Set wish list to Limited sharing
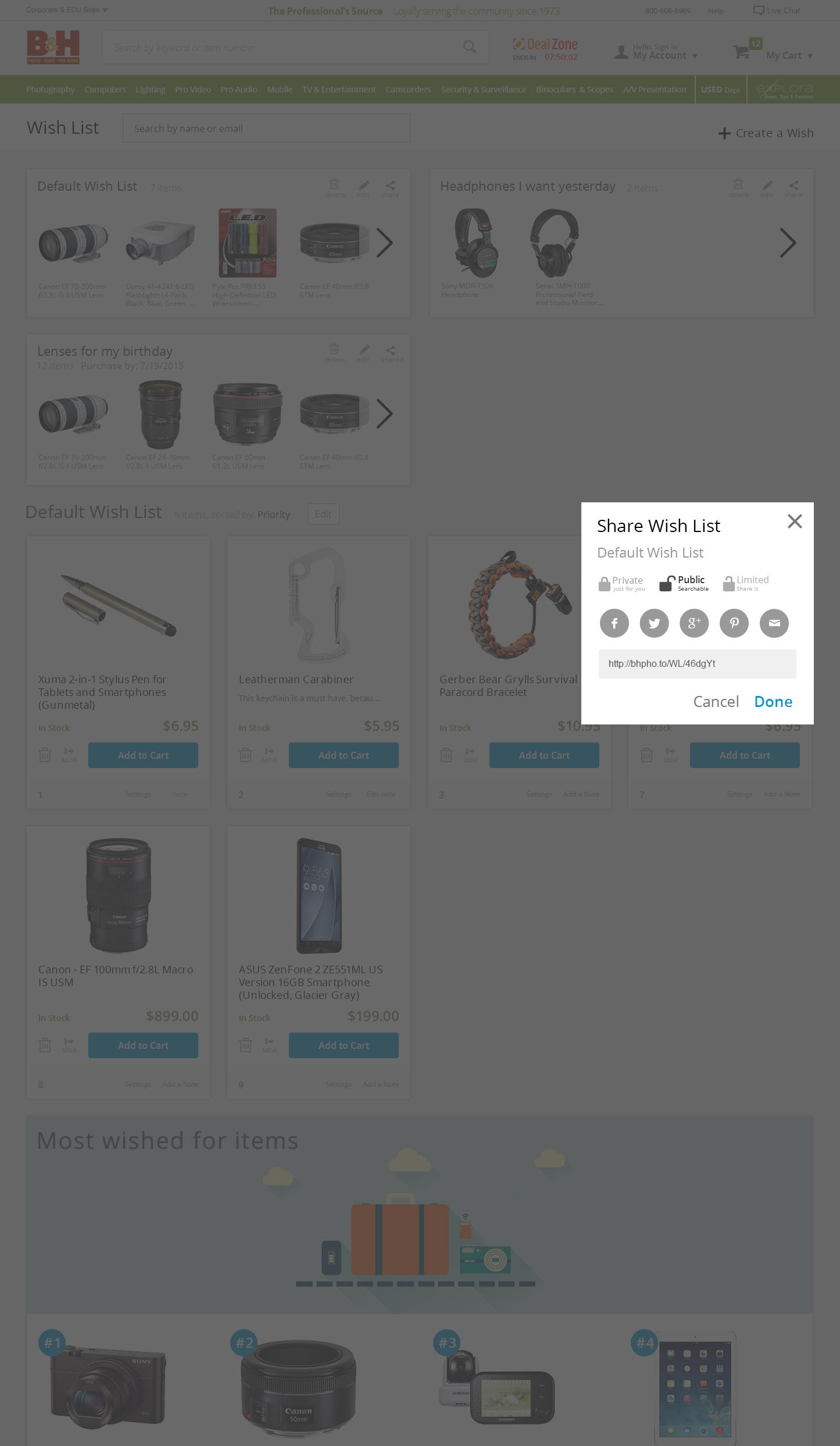 pyautogui.click(x=746, y=583)
